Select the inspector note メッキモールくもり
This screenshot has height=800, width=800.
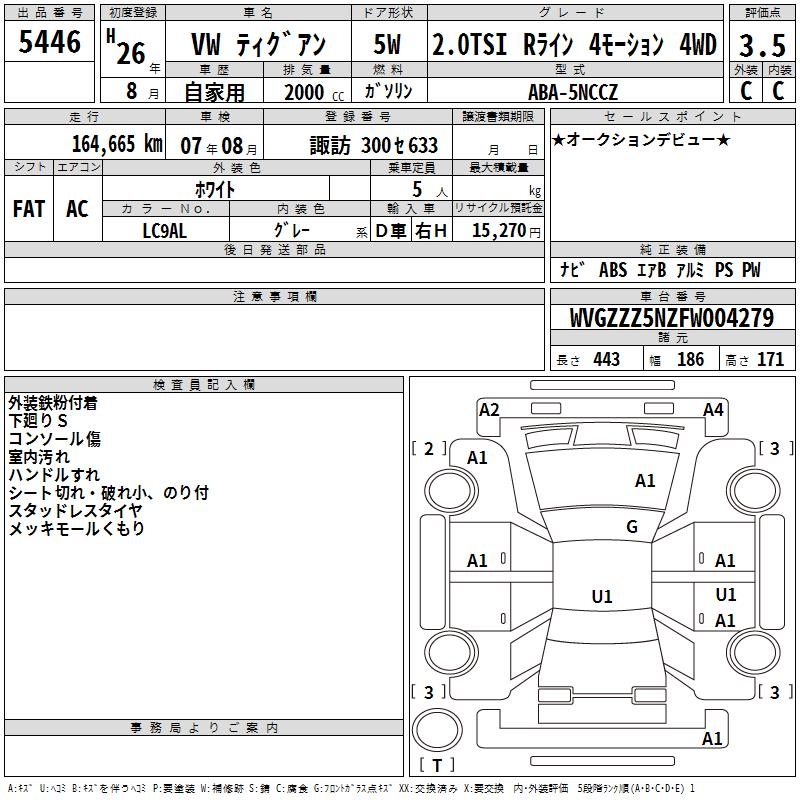click(x=77, y=528)
